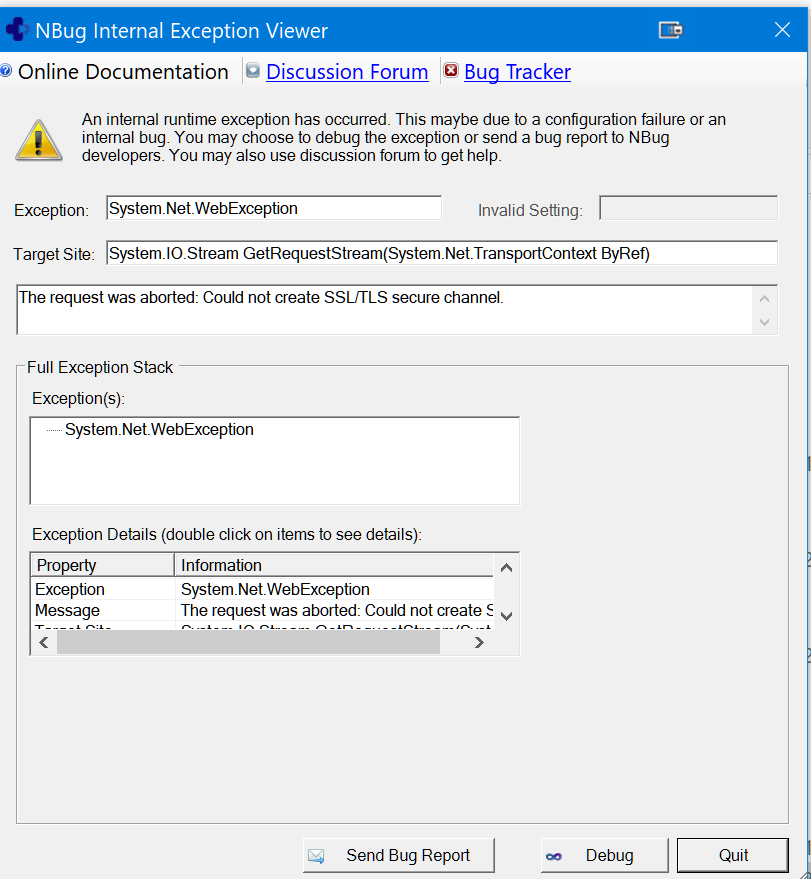Image resolution: width=811 pixels, height=879 pixels.
Task: Click inside the Target Site field
Action: (441, 254)
